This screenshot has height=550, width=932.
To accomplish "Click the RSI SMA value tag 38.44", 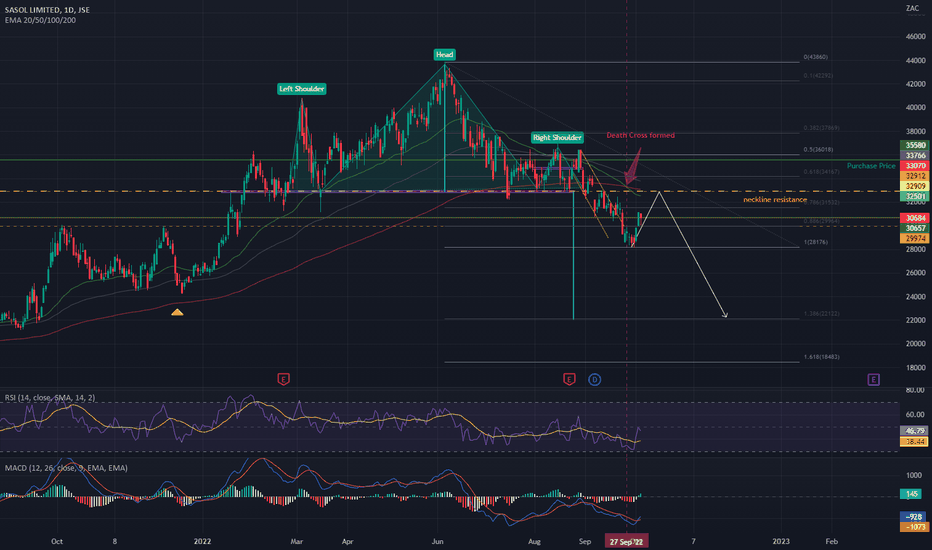I will (x=914, y=441).
